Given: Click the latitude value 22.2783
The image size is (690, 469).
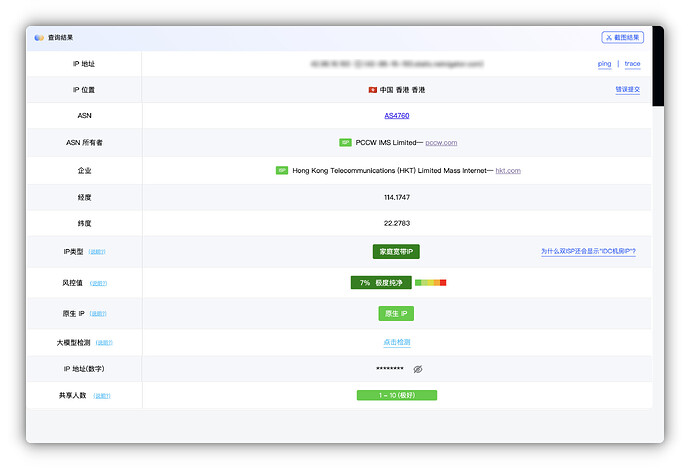Looking at the screenshot, I should tap(396, 224).
